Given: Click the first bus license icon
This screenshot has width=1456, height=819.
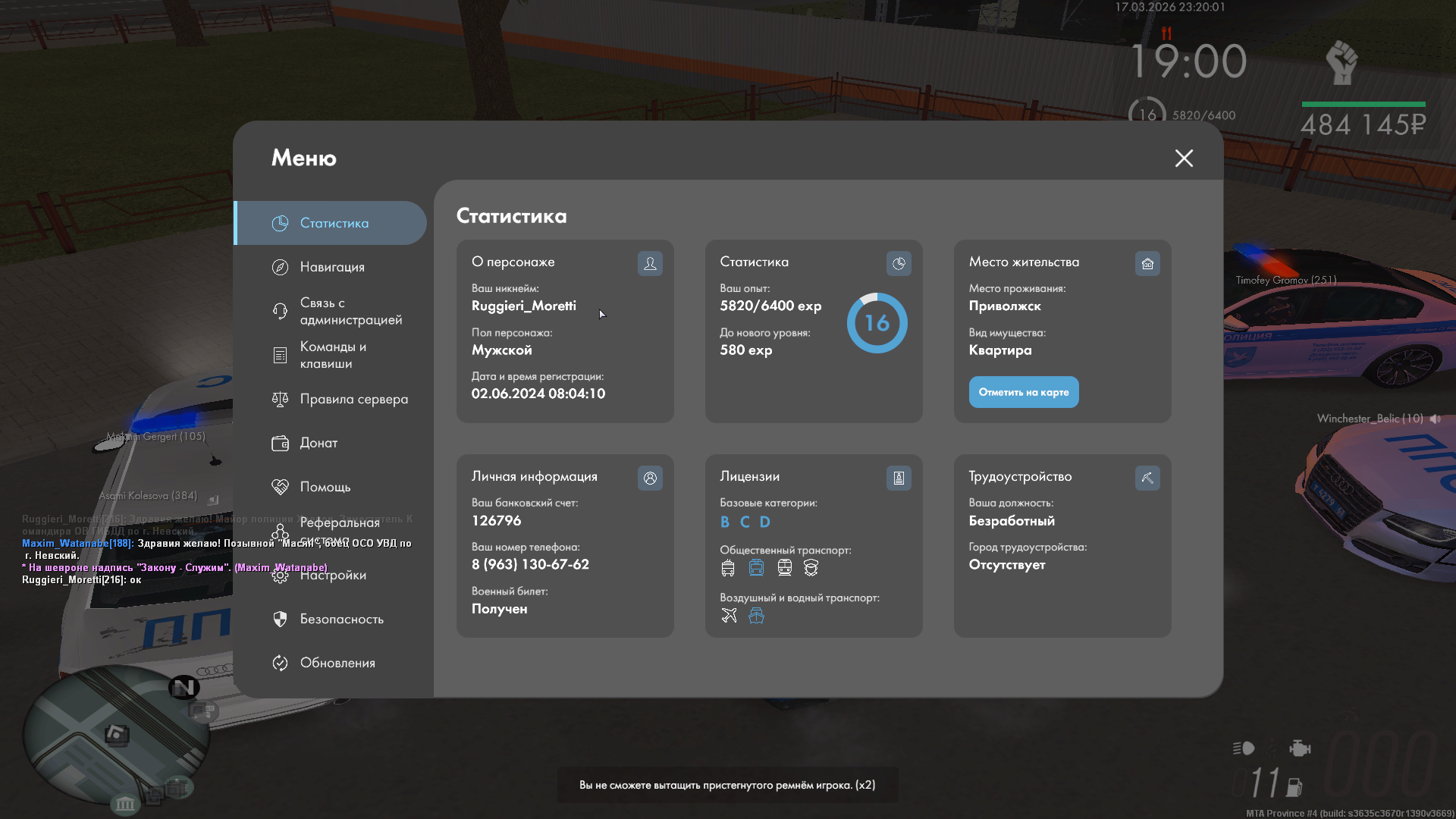Looking at the screenshot, I should [728, 568].
